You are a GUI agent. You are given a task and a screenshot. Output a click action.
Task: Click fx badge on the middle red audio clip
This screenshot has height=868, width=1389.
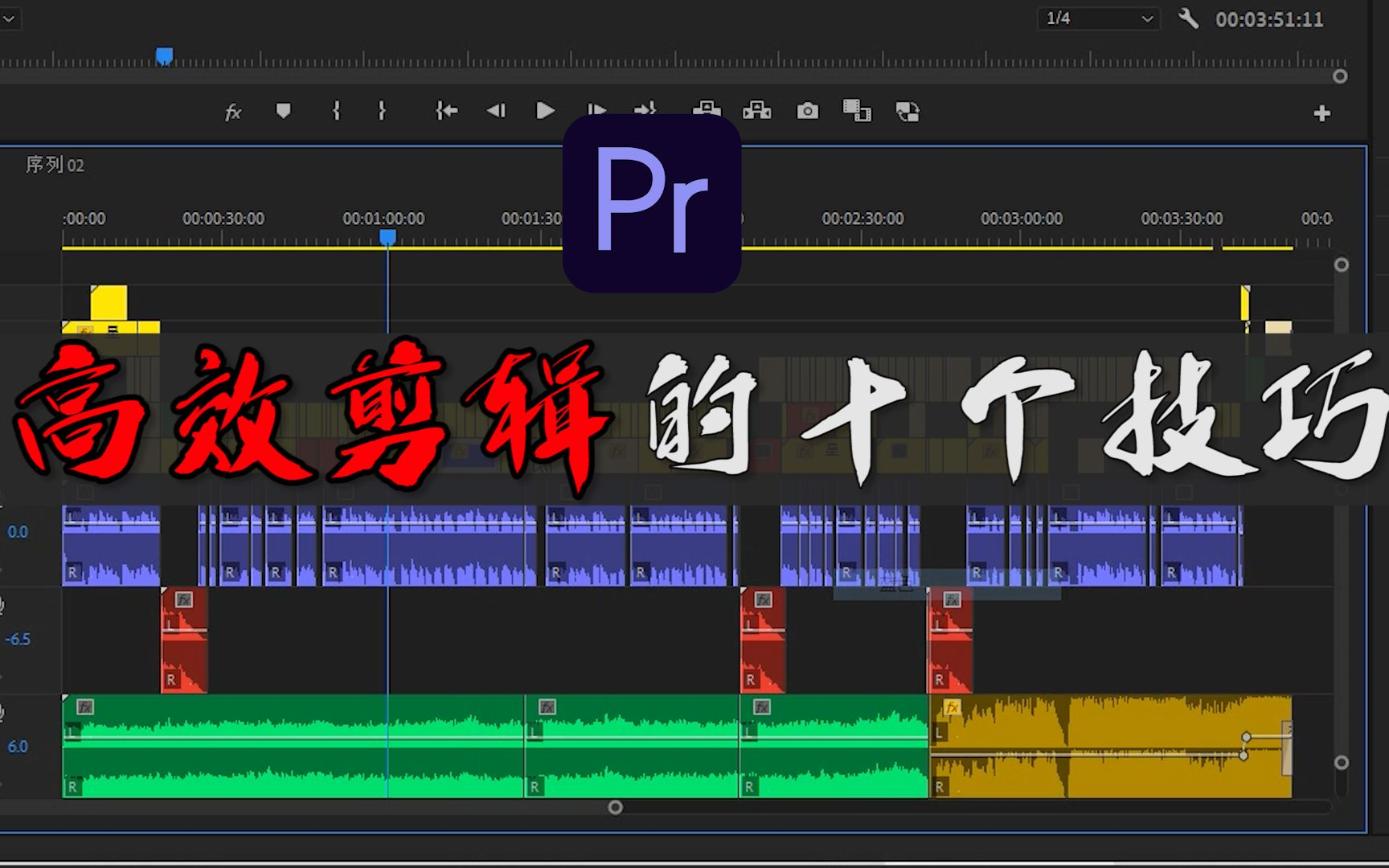pos(764,600)
